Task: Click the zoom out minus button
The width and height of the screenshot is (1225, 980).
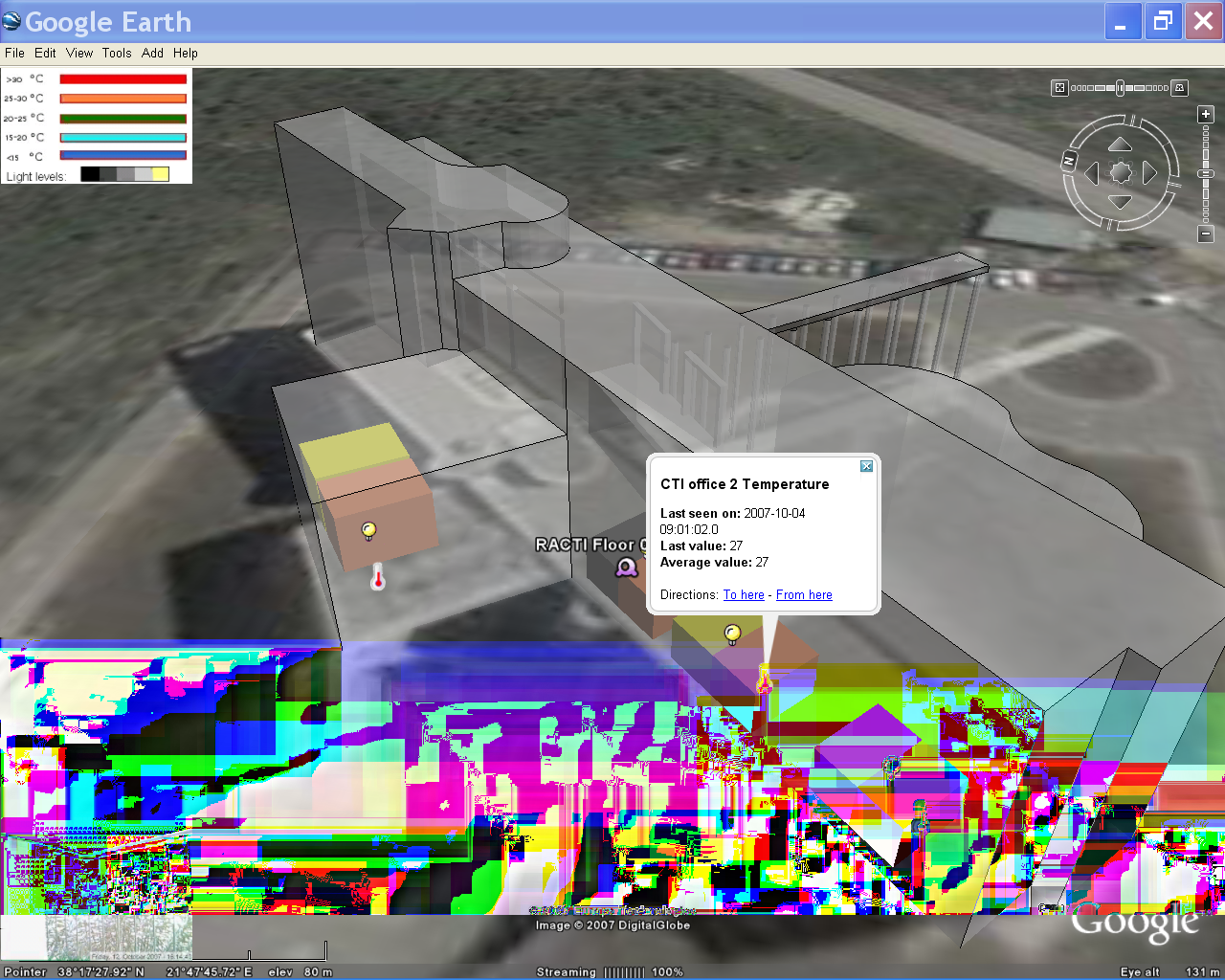Action: (1206, 234)
